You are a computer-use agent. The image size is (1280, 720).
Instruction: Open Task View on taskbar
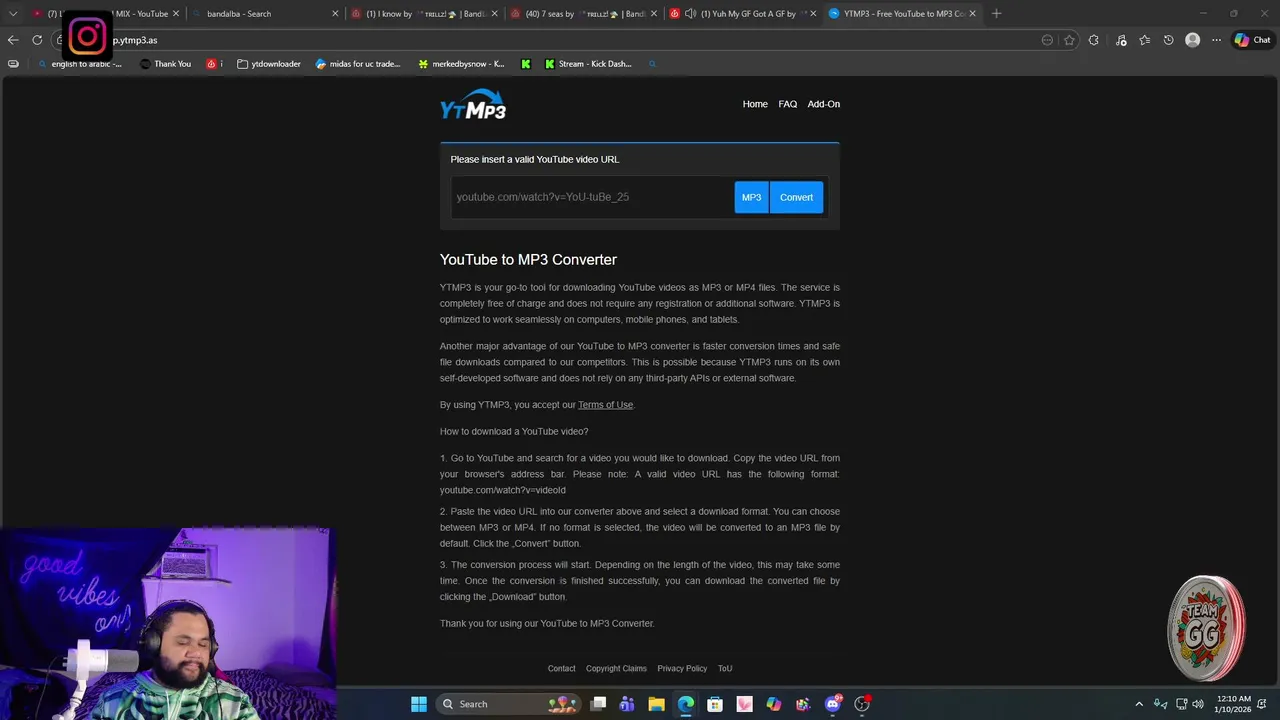598,704
